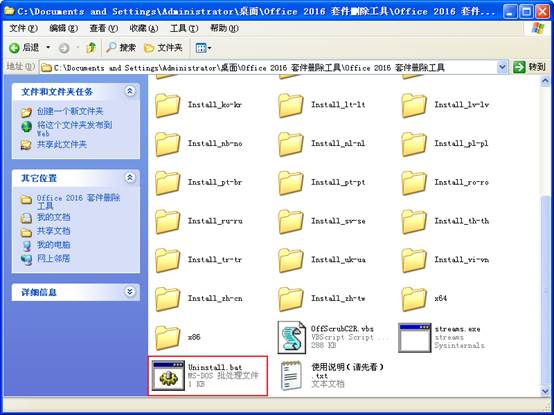
Task: Select the OffScrubC2R.vbs script icon
Action: 291,337
